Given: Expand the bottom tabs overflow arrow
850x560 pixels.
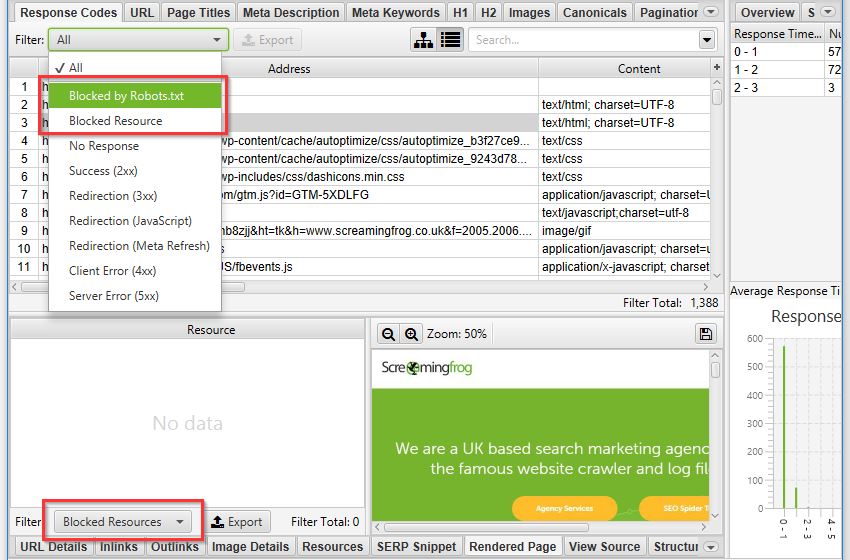Looking at the screenshot, I should pos(711,547).
